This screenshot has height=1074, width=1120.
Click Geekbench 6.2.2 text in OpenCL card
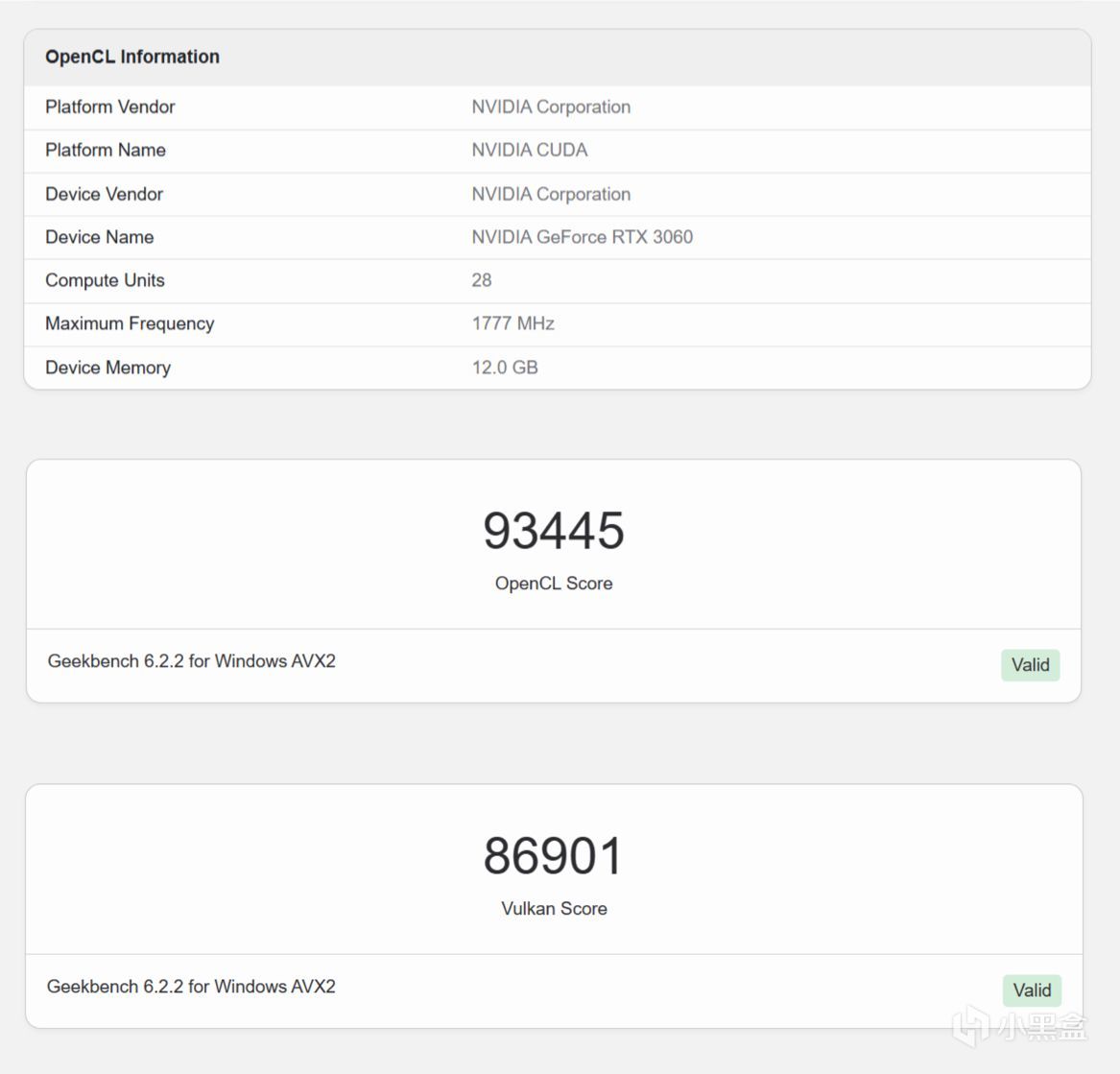pos(191,661)
